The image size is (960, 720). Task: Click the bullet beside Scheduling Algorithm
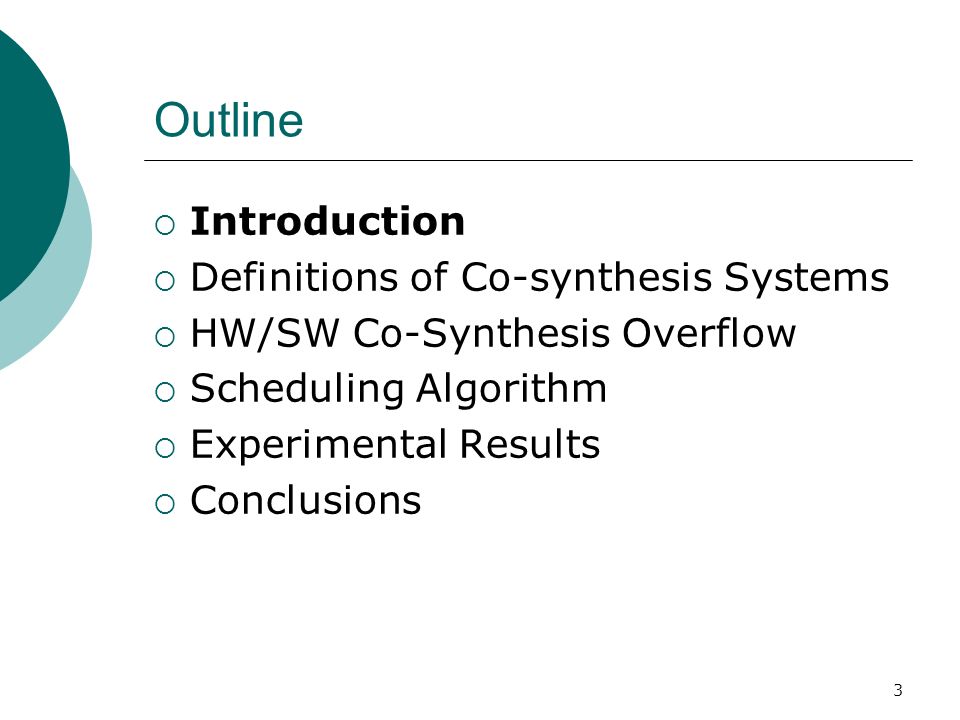coord(165,392)
